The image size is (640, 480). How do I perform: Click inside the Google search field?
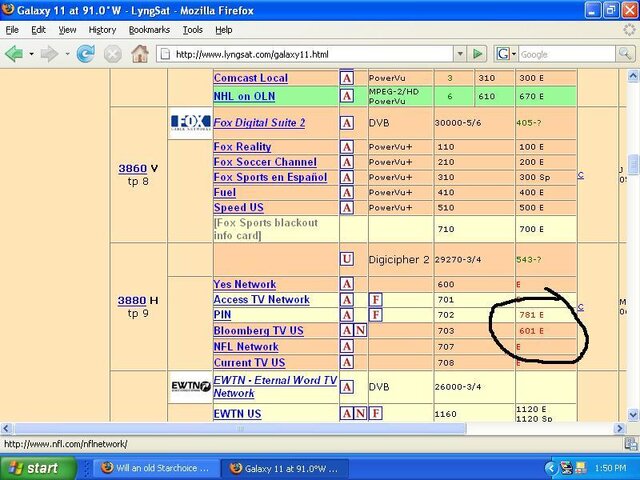(x=567, y=54)
